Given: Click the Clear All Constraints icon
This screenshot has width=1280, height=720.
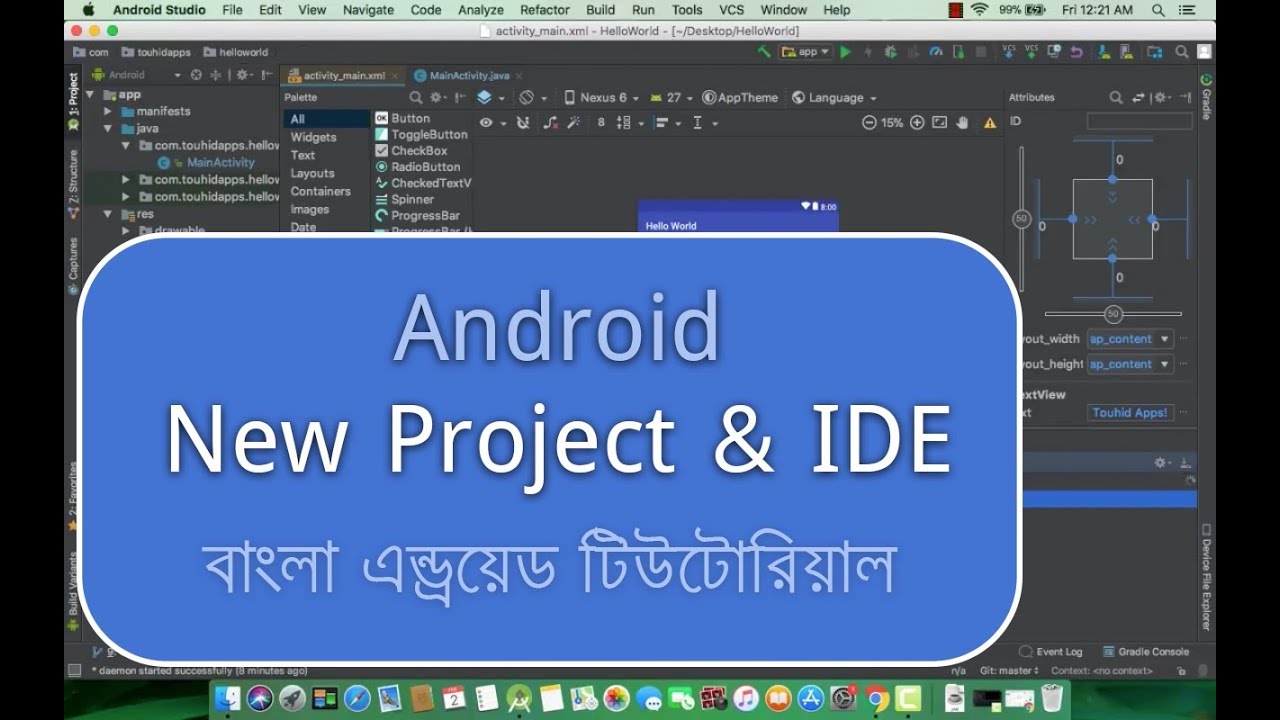Looking at the screenshot, I should (550, 123).
